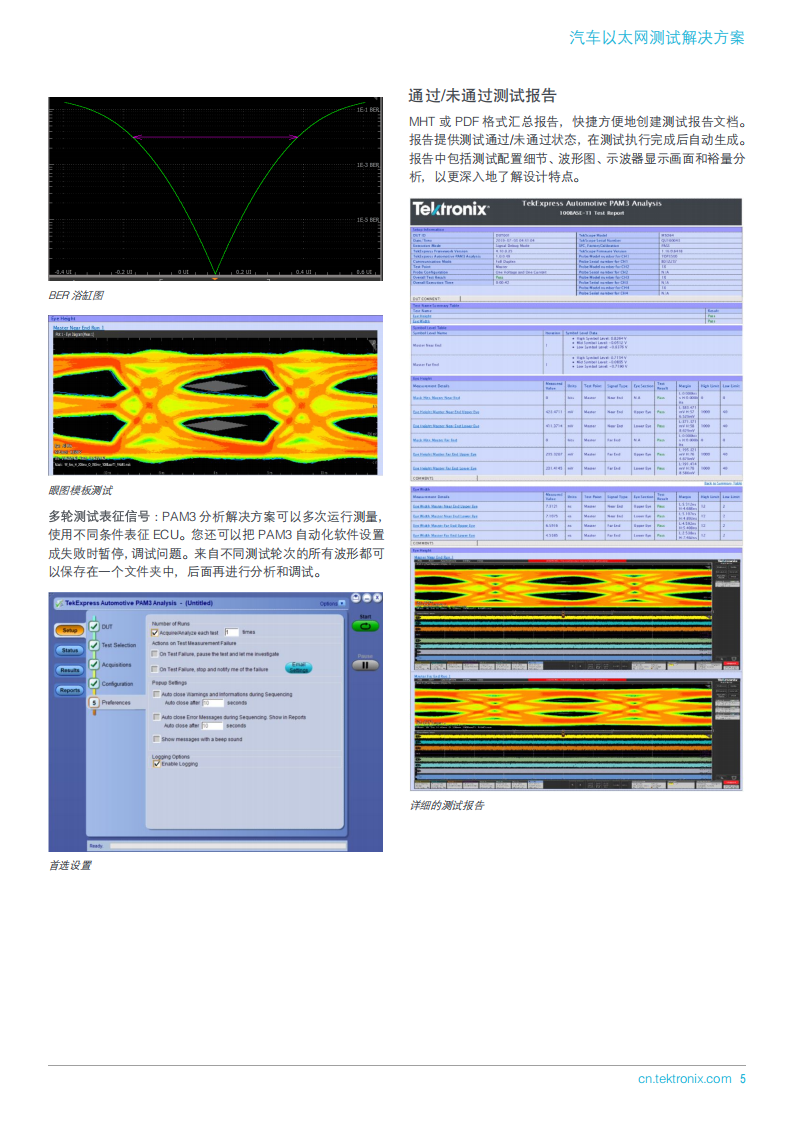This screenshot has width=794, height=1123.
Task: Enable pause the test on failure
Action: 154,654
